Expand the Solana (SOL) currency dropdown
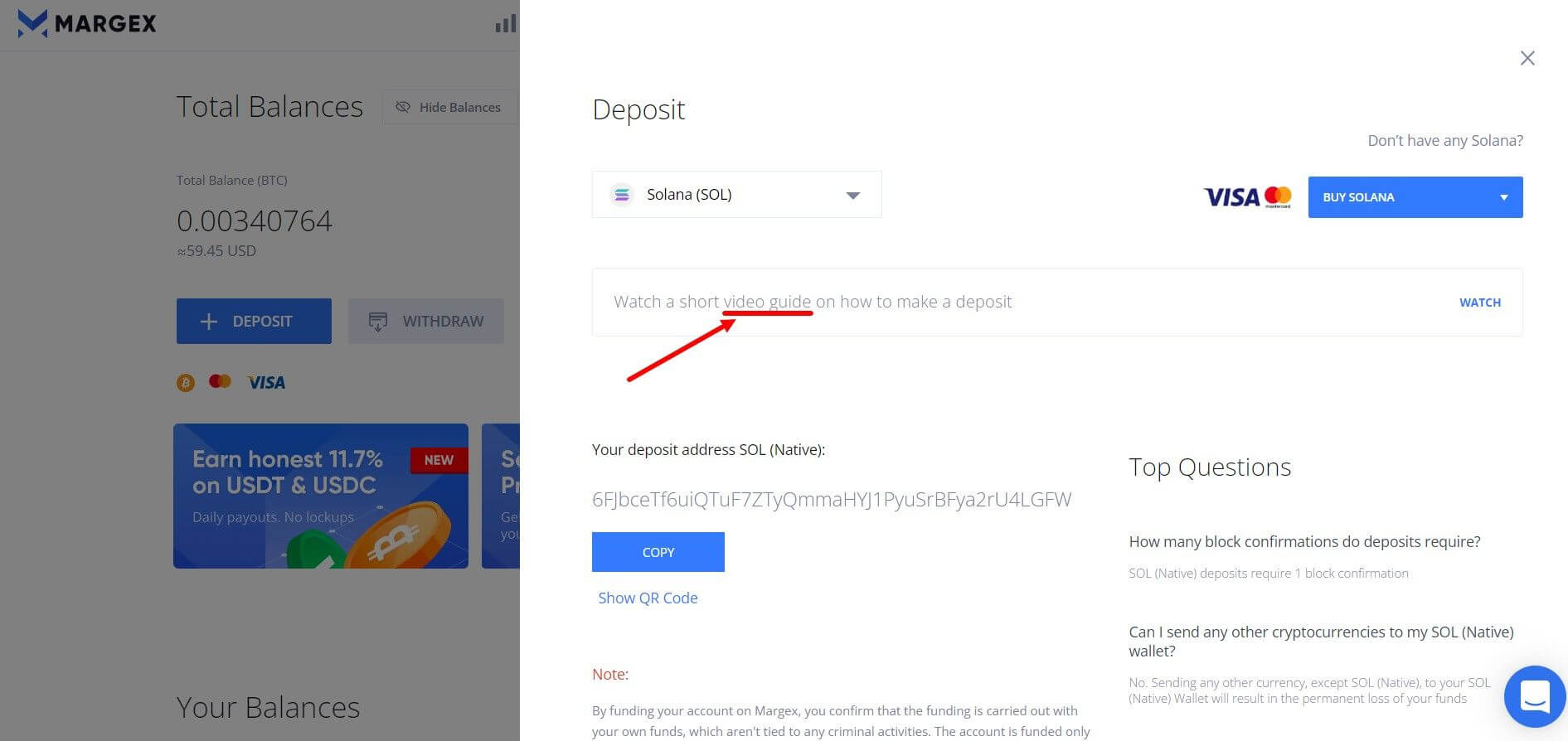Viewport: 1568px width, 741px height. (736, 195)
